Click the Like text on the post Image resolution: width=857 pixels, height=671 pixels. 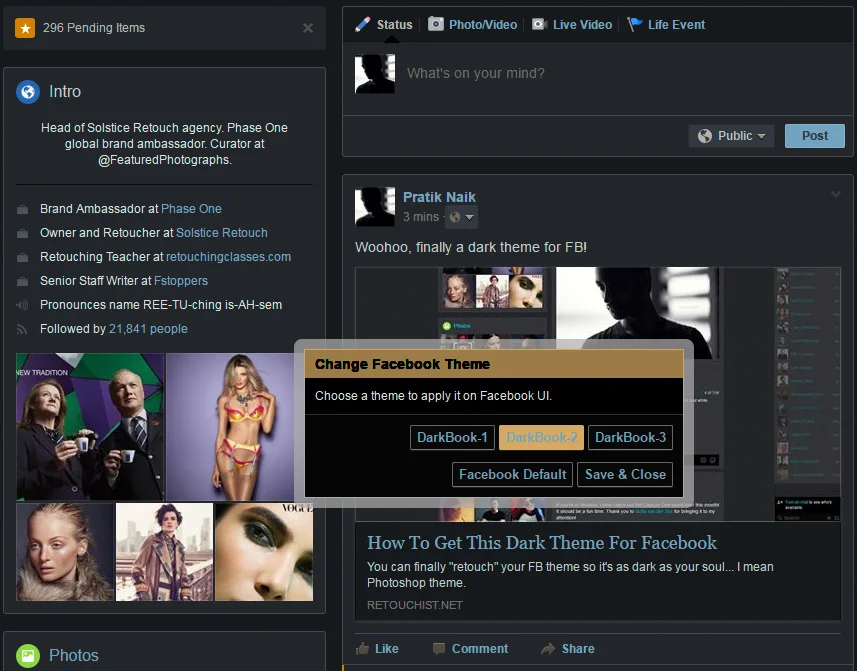pyautogui.click(x=387, y=649)
